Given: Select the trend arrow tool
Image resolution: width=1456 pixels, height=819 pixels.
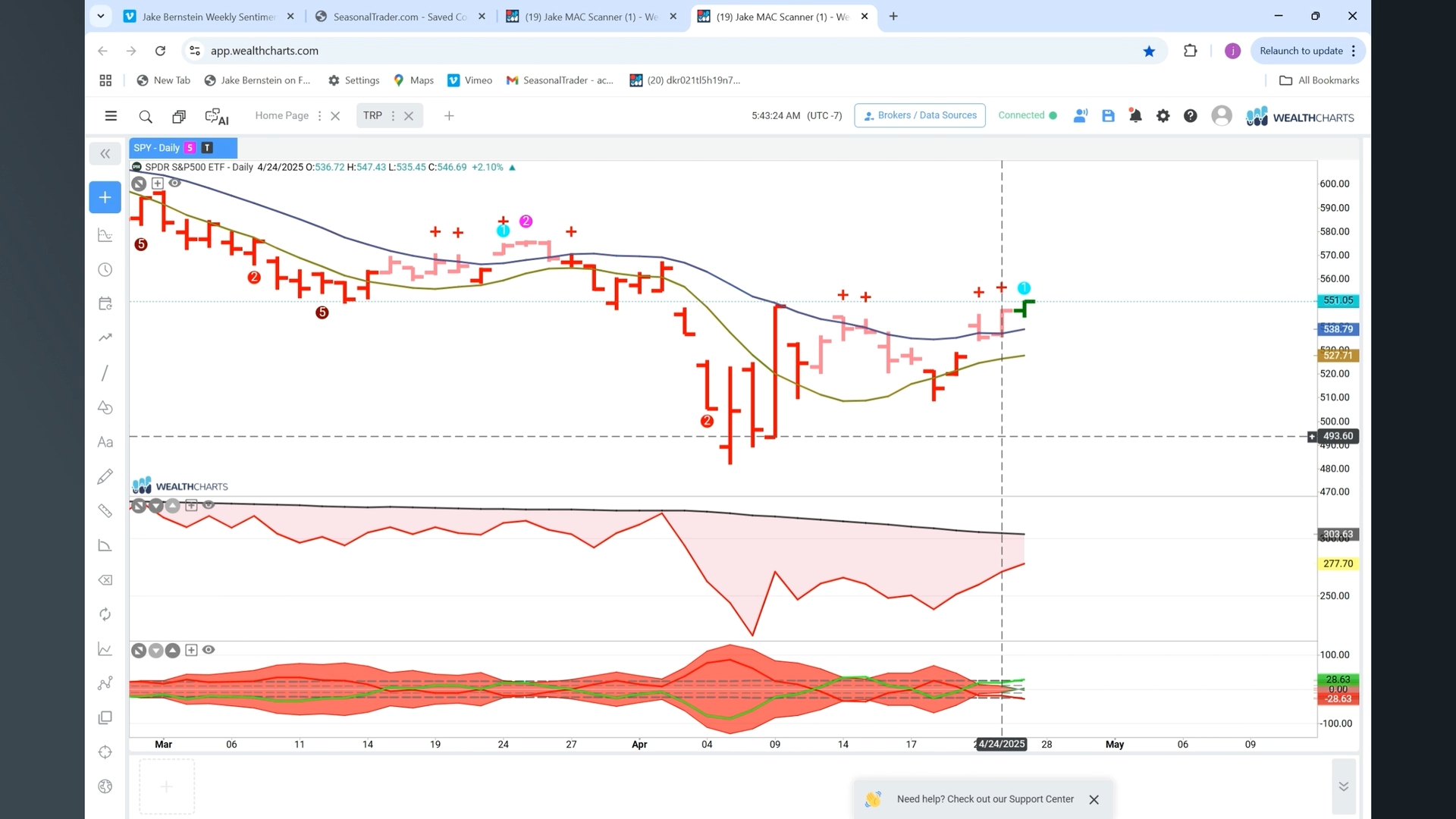Looking at the screenshot, I should [x=105, y=337].
